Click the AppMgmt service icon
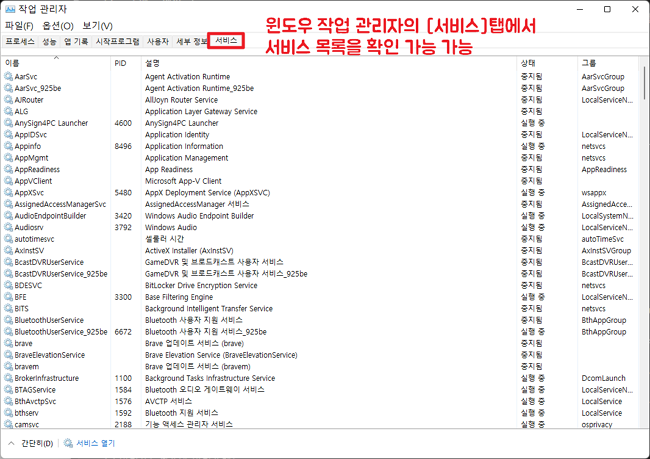This screenshot has width=650, height=459. (x=8, y=158)
